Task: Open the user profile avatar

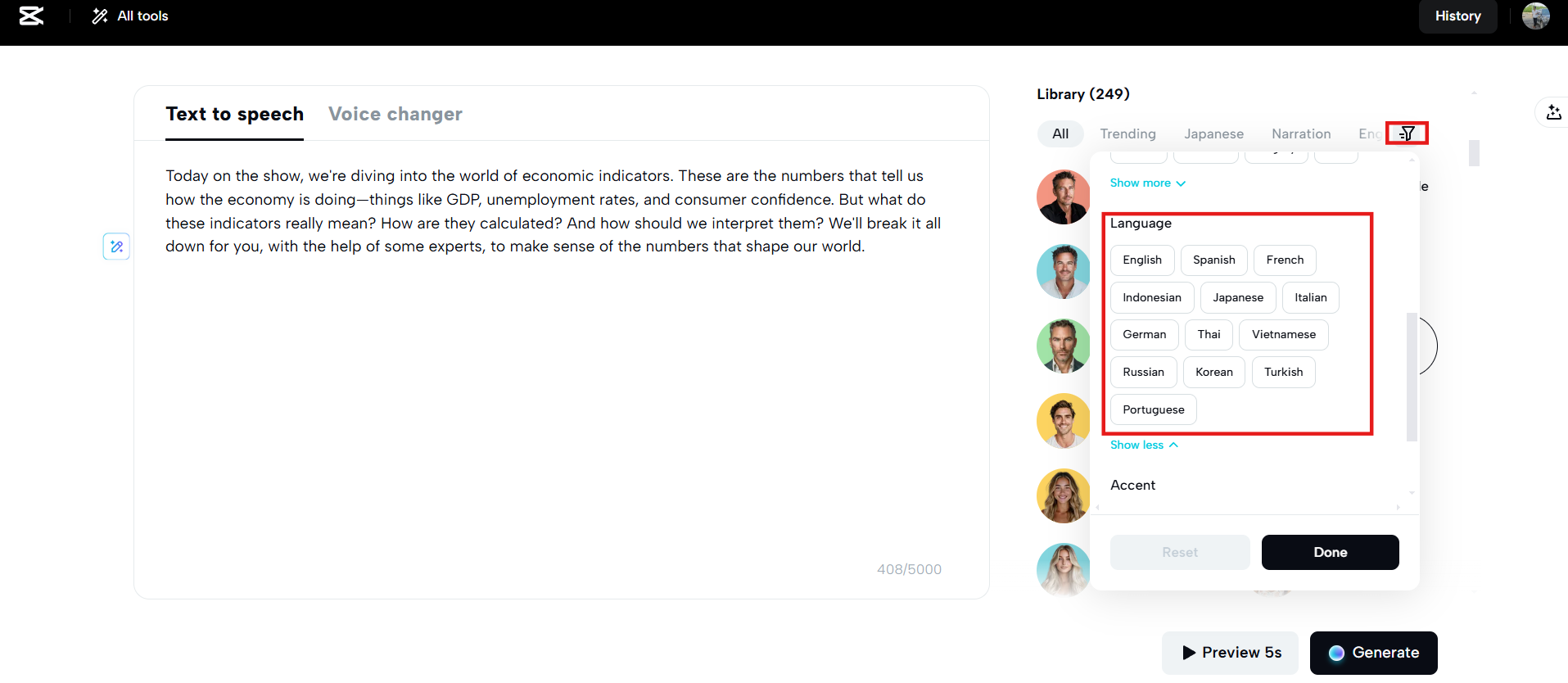Action: point(1535,16)
